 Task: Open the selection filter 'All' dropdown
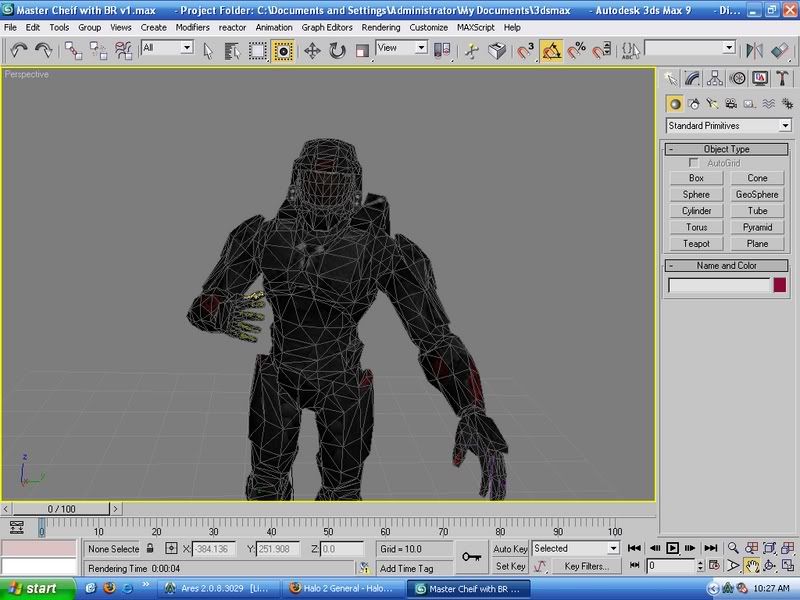coord(167,48)
